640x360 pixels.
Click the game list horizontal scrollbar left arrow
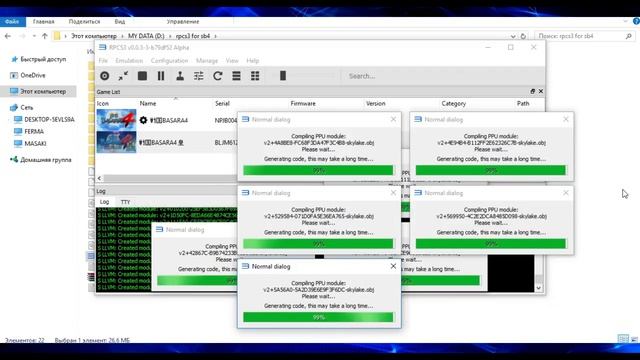(99, 178)
